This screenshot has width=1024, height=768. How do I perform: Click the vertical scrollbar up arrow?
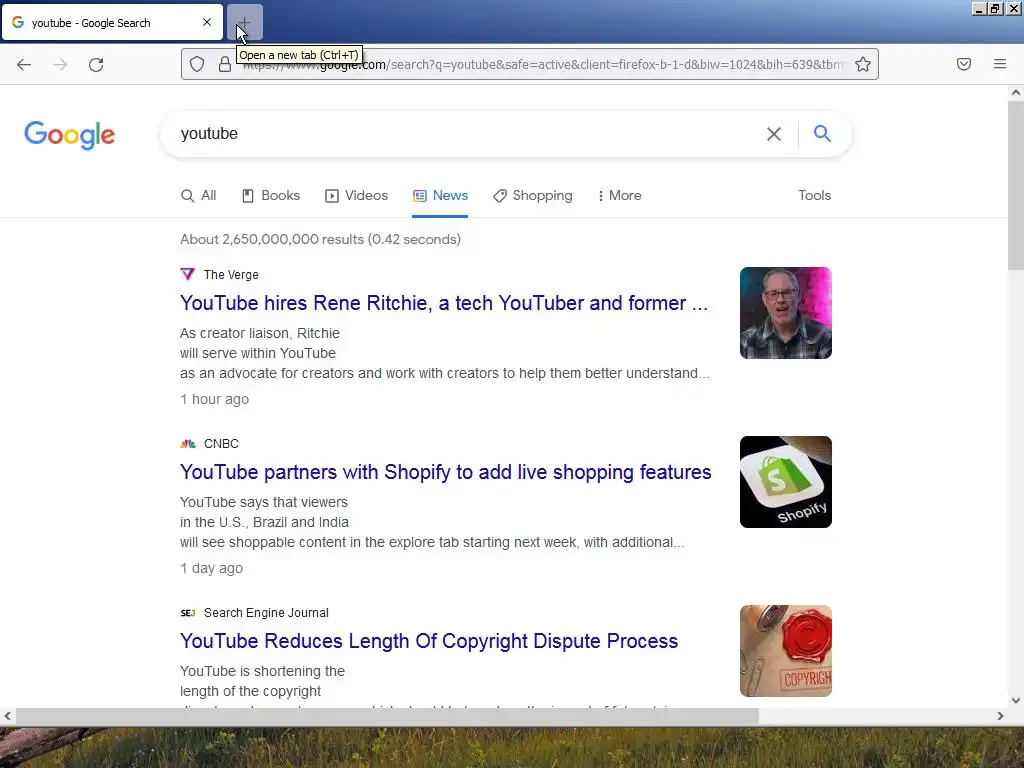tap(1016, 93)
